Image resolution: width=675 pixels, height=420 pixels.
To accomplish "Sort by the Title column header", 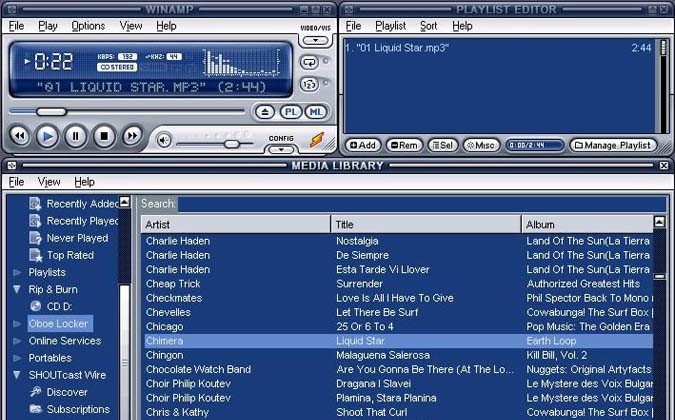I will (426, 225).
